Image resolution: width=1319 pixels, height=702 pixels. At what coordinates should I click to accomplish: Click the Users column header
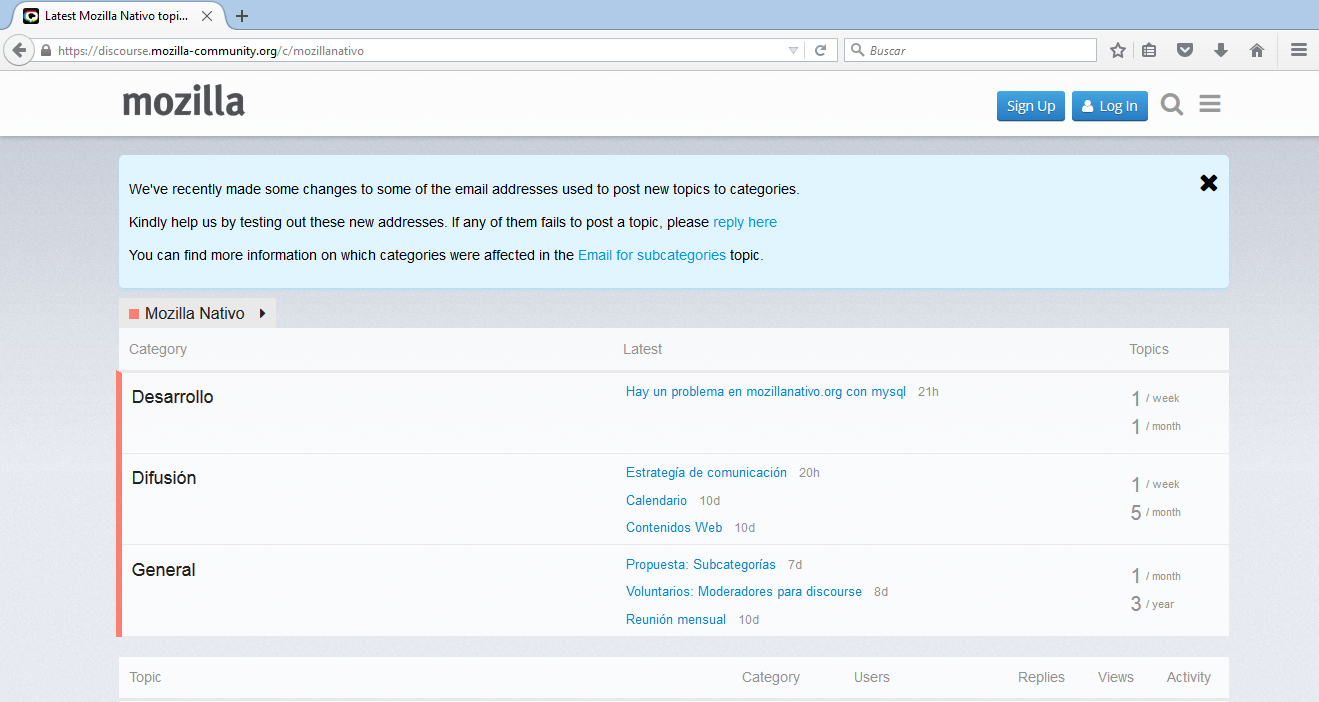pos(872,677)
